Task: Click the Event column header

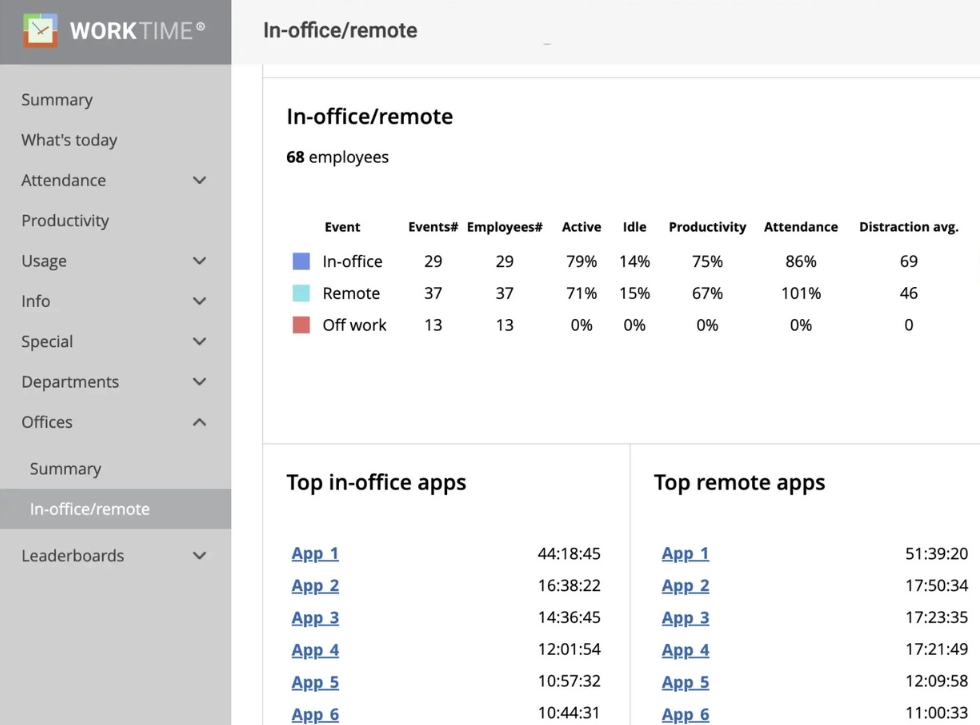Action: tap(342, 227)
